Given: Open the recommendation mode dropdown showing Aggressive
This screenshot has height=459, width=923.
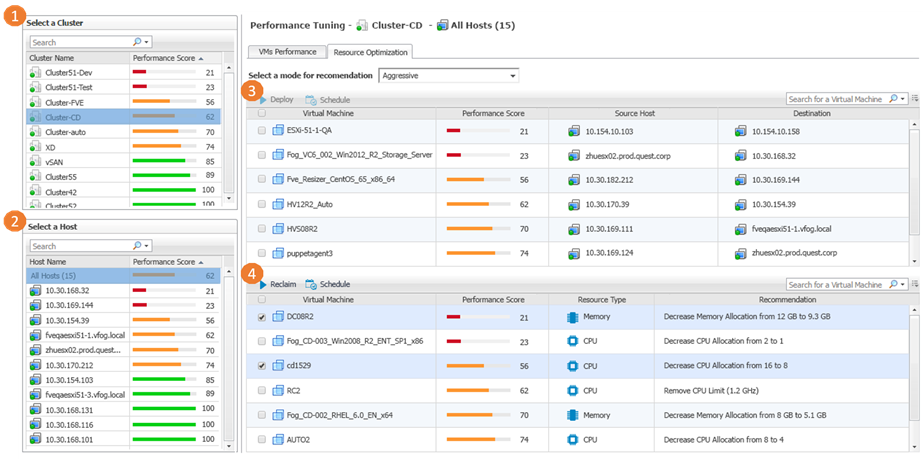Looking at the screenshot, I should (449, 76).
